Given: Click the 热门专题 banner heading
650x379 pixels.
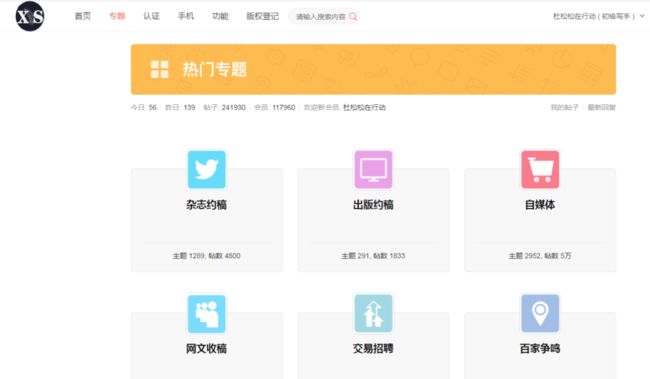Looking at the screenshot, I should coord(215,69).
